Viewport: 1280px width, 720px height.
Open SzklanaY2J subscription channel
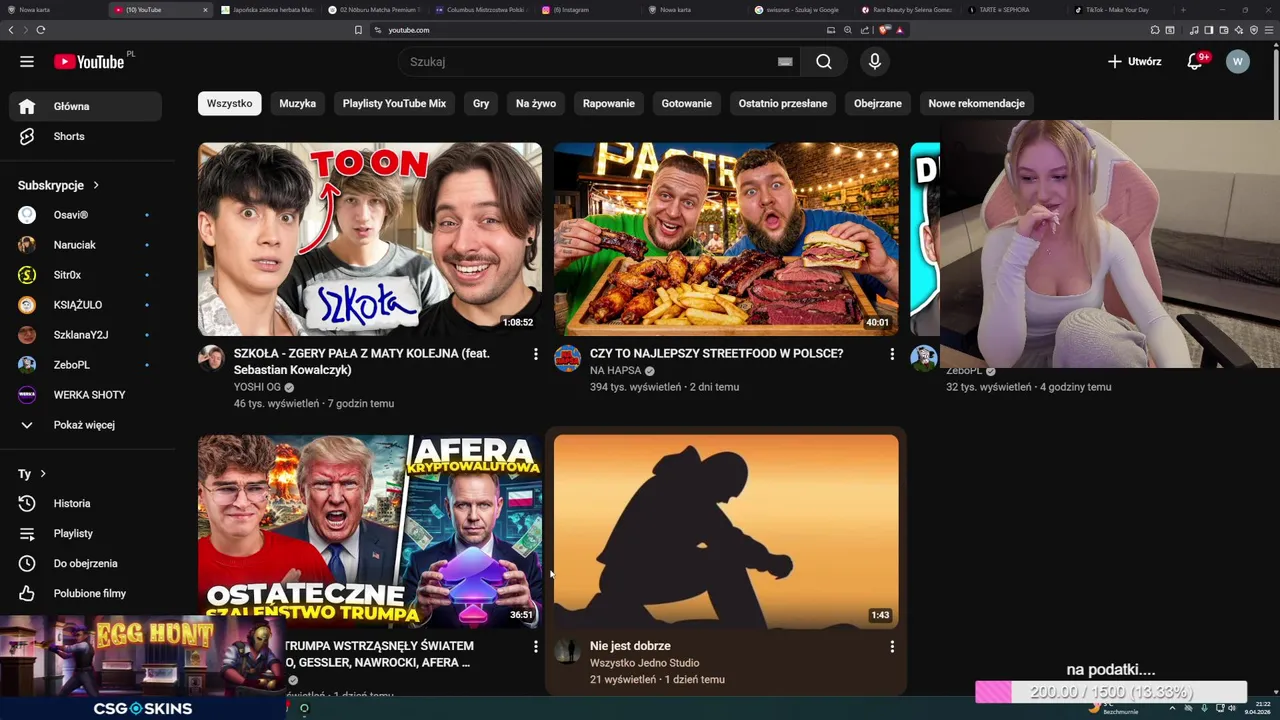pos(85,335)
